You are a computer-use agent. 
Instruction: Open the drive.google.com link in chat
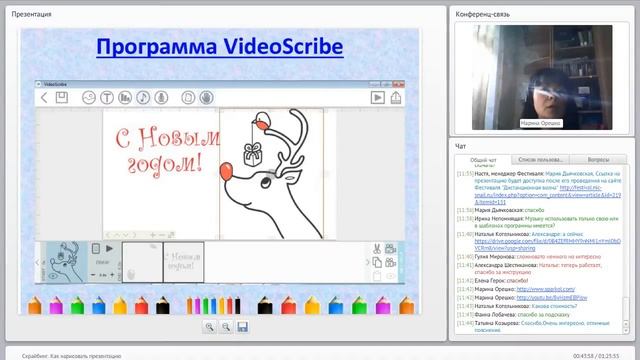(x=547, y=244)
